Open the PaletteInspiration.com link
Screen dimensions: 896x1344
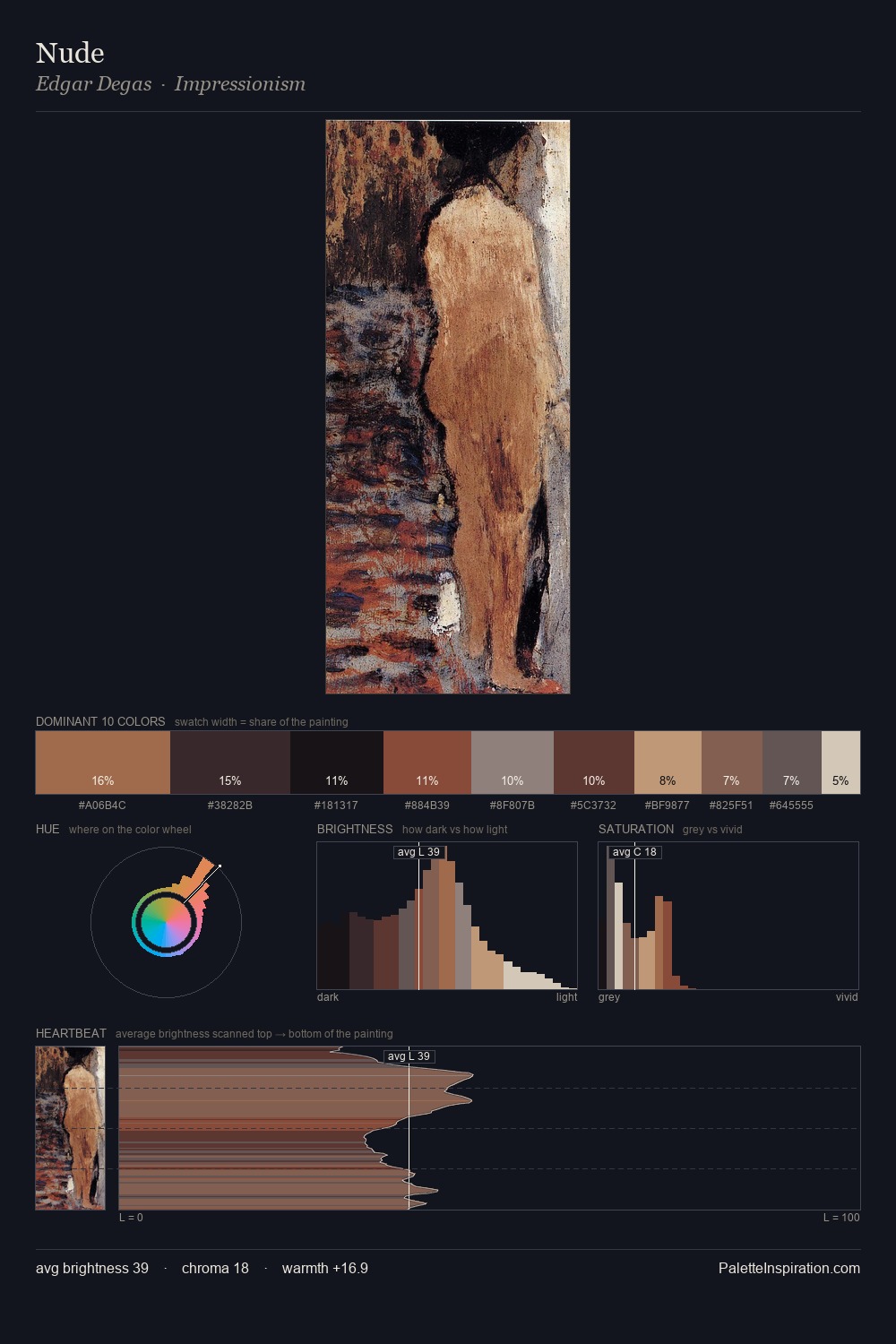tap(789, 1269)
